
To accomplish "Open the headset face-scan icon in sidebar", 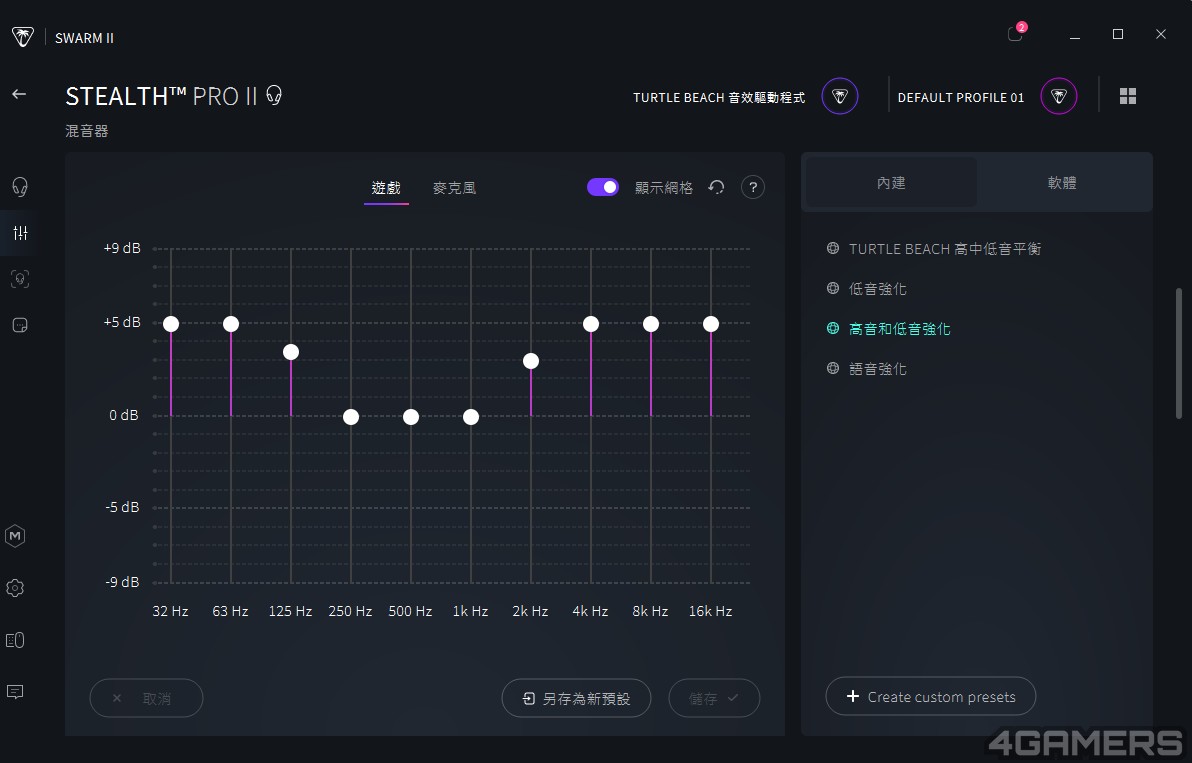I will (20, 279).
